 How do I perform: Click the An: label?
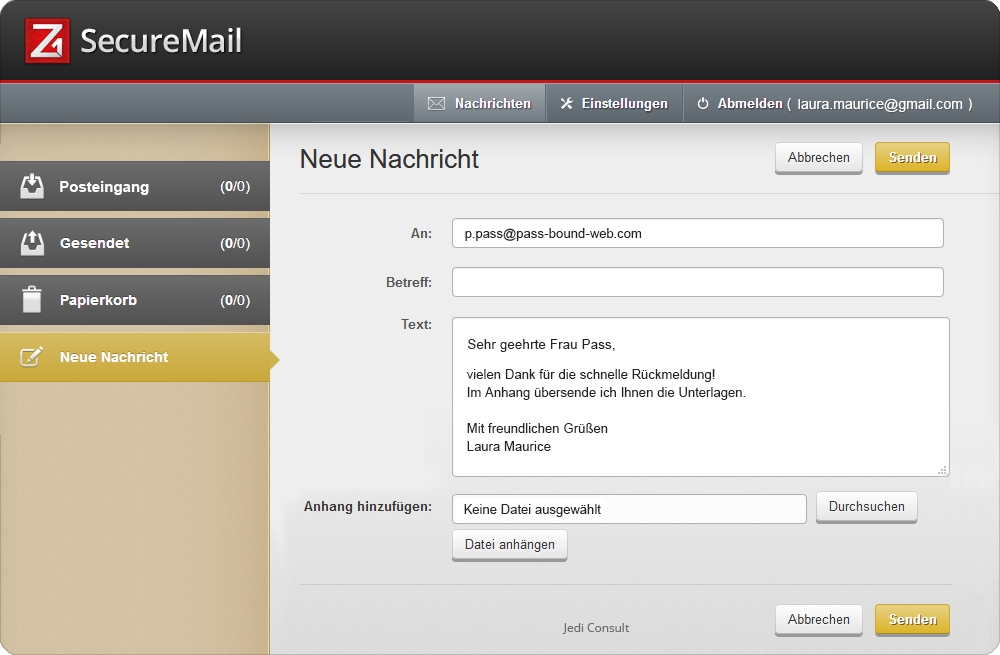point(421,233)
